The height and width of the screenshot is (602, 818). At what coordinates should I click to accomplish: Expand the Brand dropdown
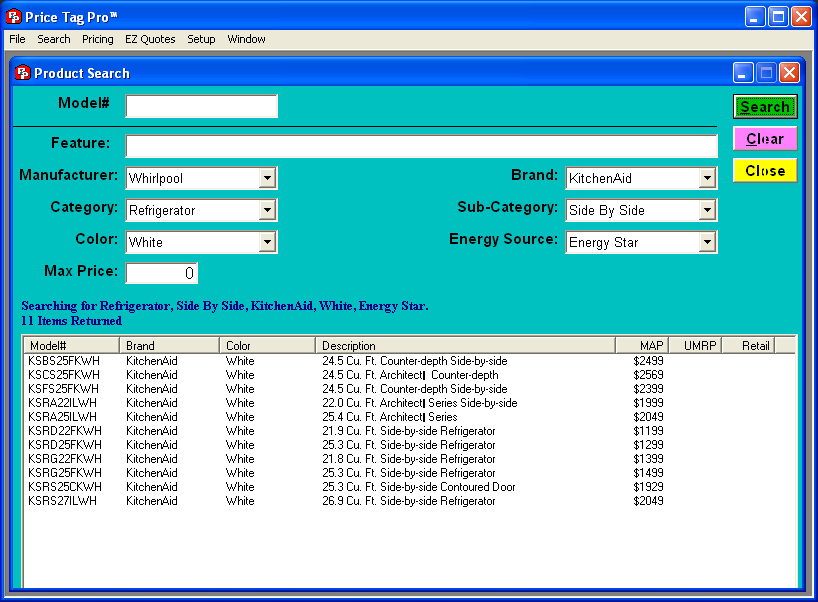707,178
